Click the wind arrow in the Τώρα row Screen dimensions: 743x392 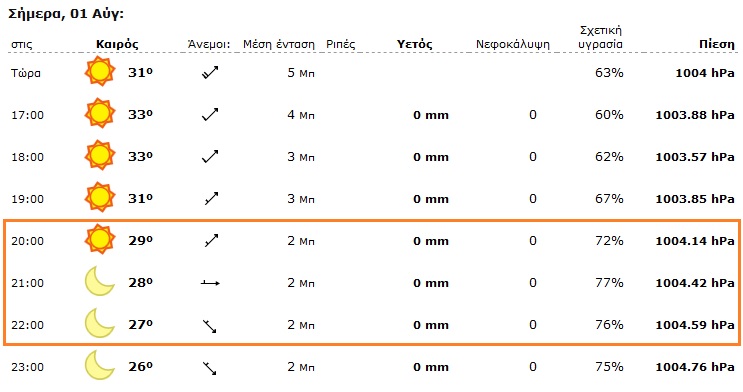click(210, 73)
